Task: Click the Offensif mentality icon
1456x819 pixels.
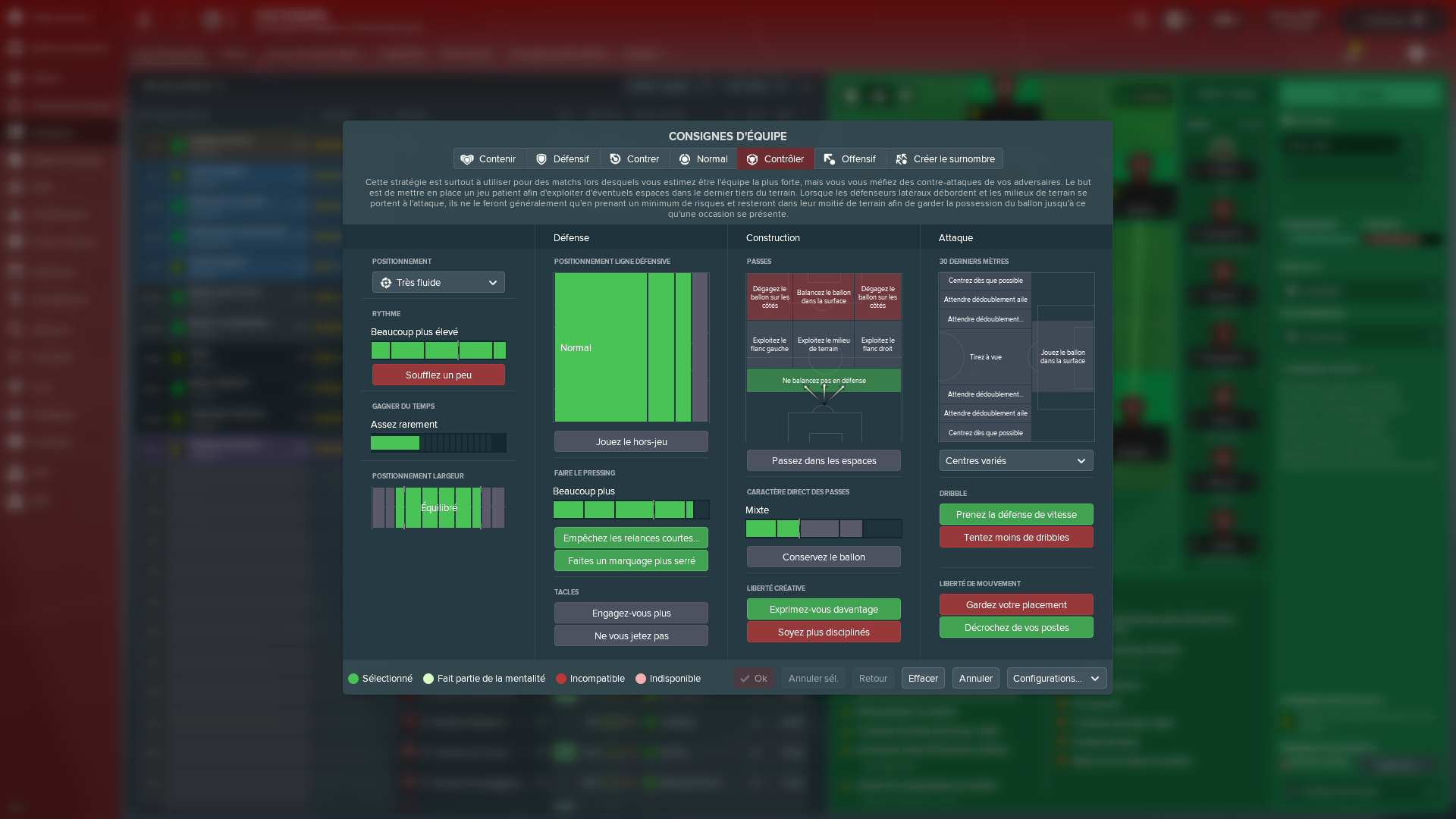Action: pos(830,159)
